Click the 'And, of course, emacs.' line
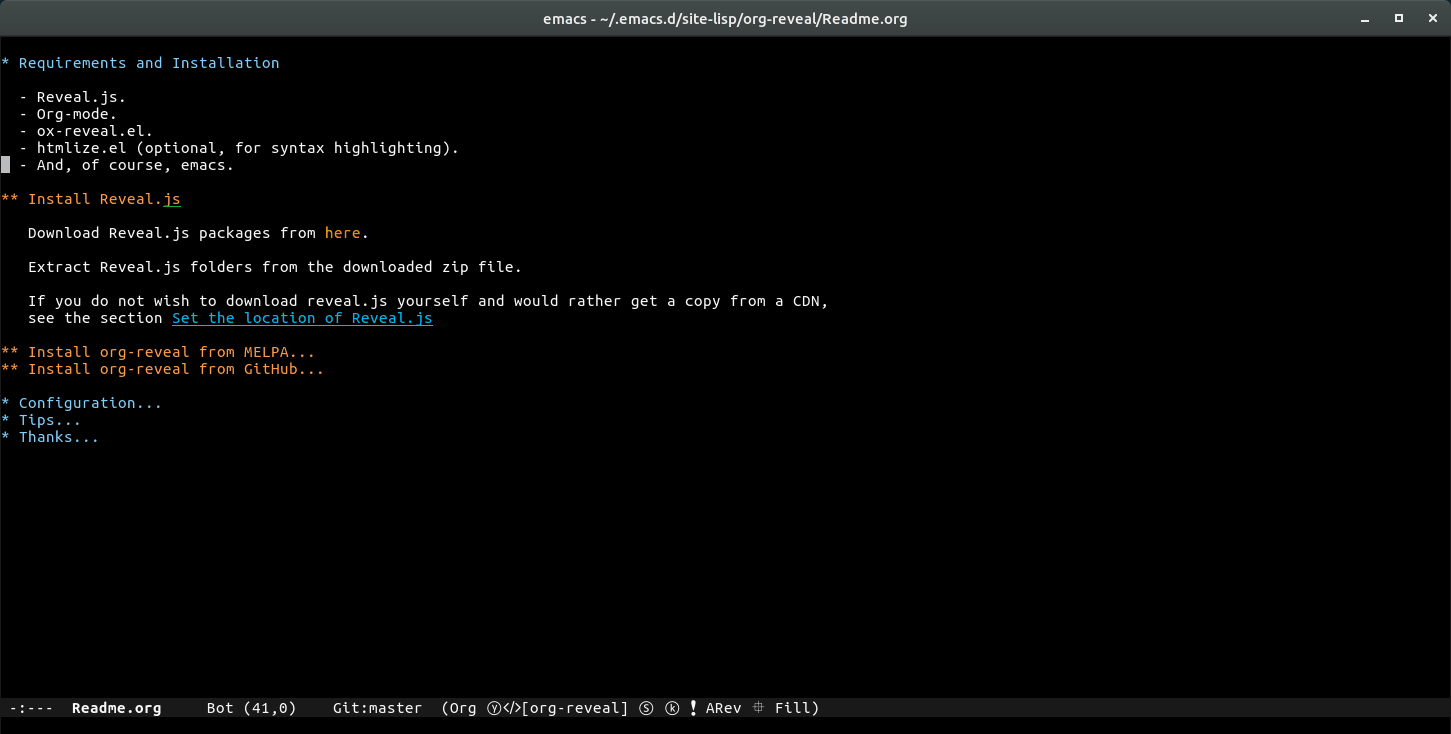Screen dimensions: 1451x734 (126, 165)
